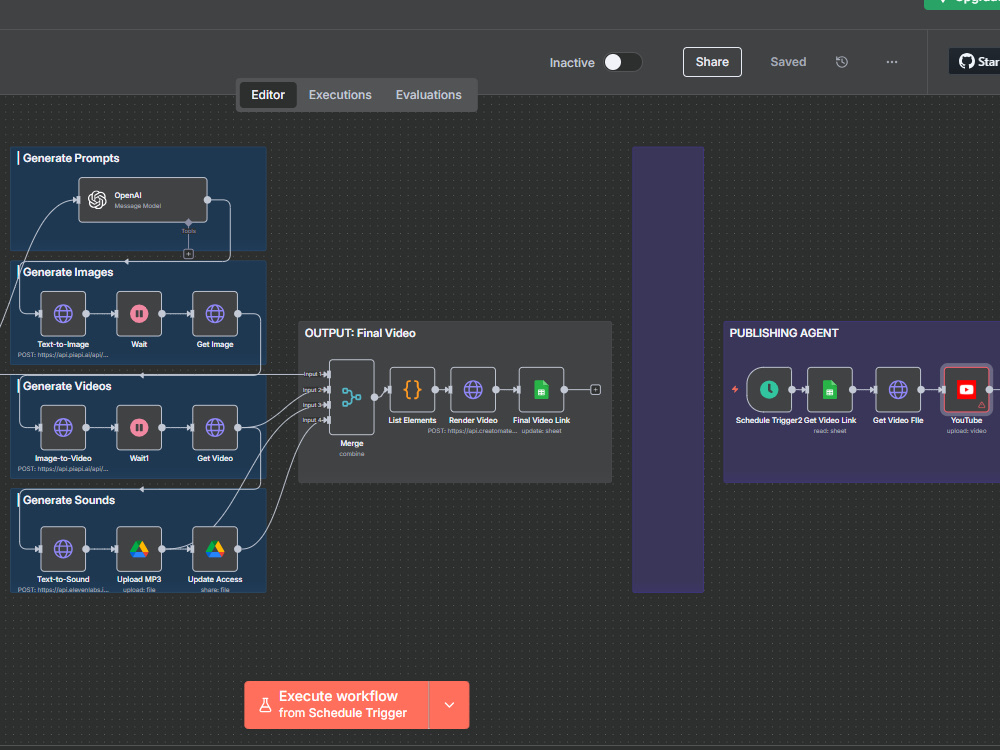Click the Schedule Trigger2 lightning bolt icon
1000x750 pixels.
tap(735, 389)
